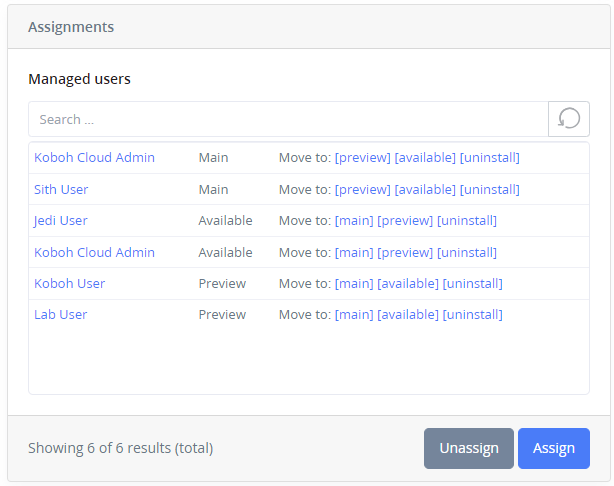Move Jedi User to [main]
Screen dimensions: 614x486
(353, 220)
